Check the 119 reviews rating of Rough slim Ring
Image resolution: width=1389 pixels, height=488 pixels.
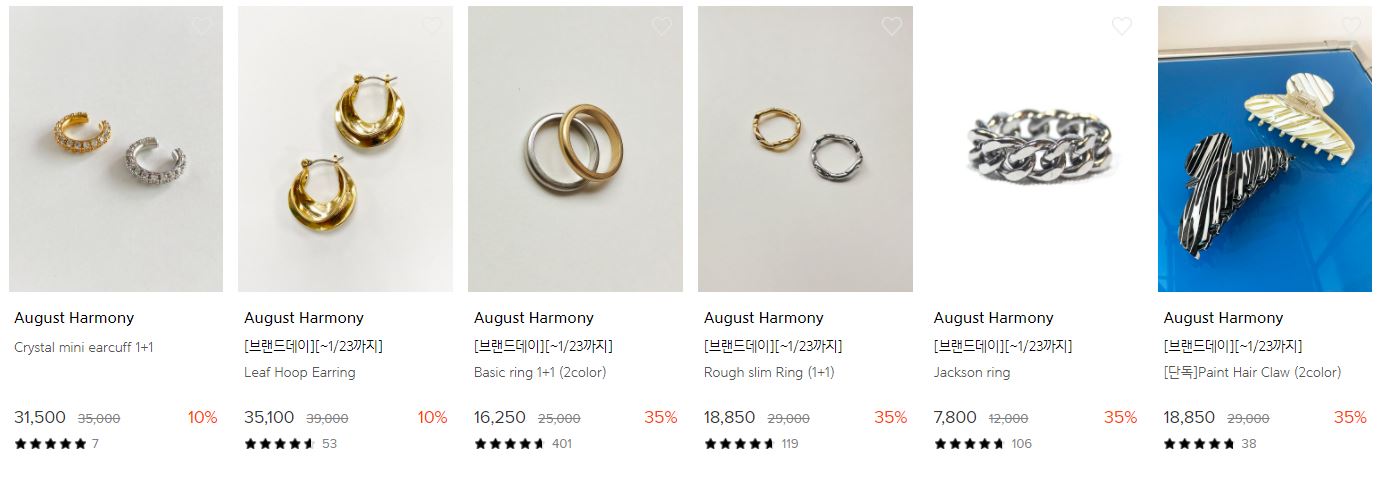[x=751, y=443]
